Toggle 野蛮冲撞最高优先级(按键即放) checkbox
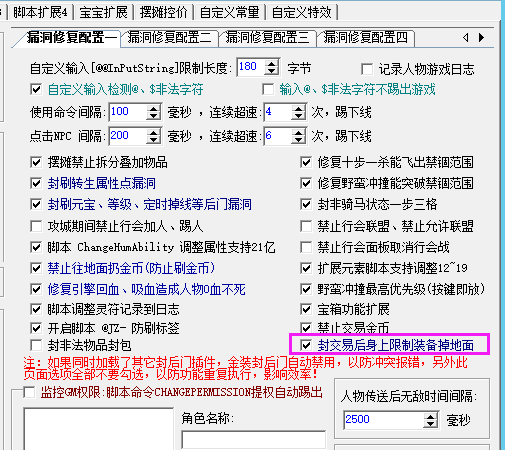 (306, 289)
